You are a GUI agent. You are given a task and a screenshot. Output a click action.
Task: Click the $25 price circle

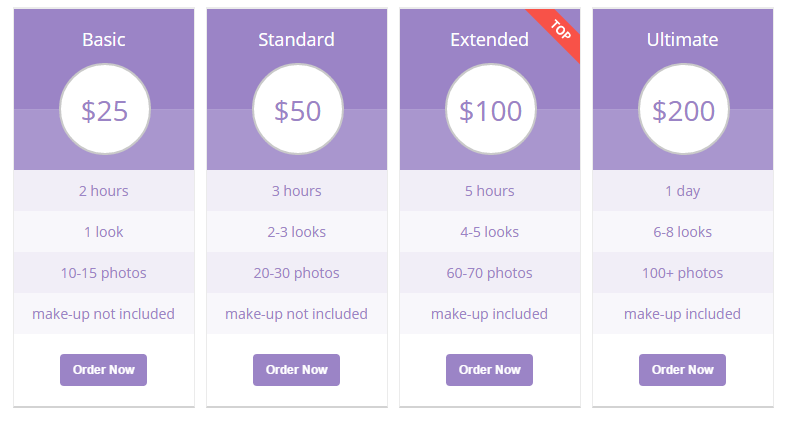104,110
